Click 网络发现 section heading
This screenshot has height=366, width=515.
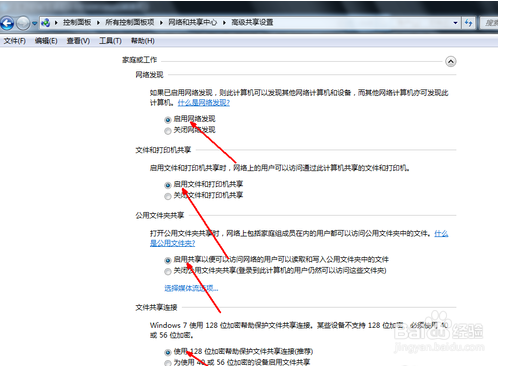click(149, 75)
